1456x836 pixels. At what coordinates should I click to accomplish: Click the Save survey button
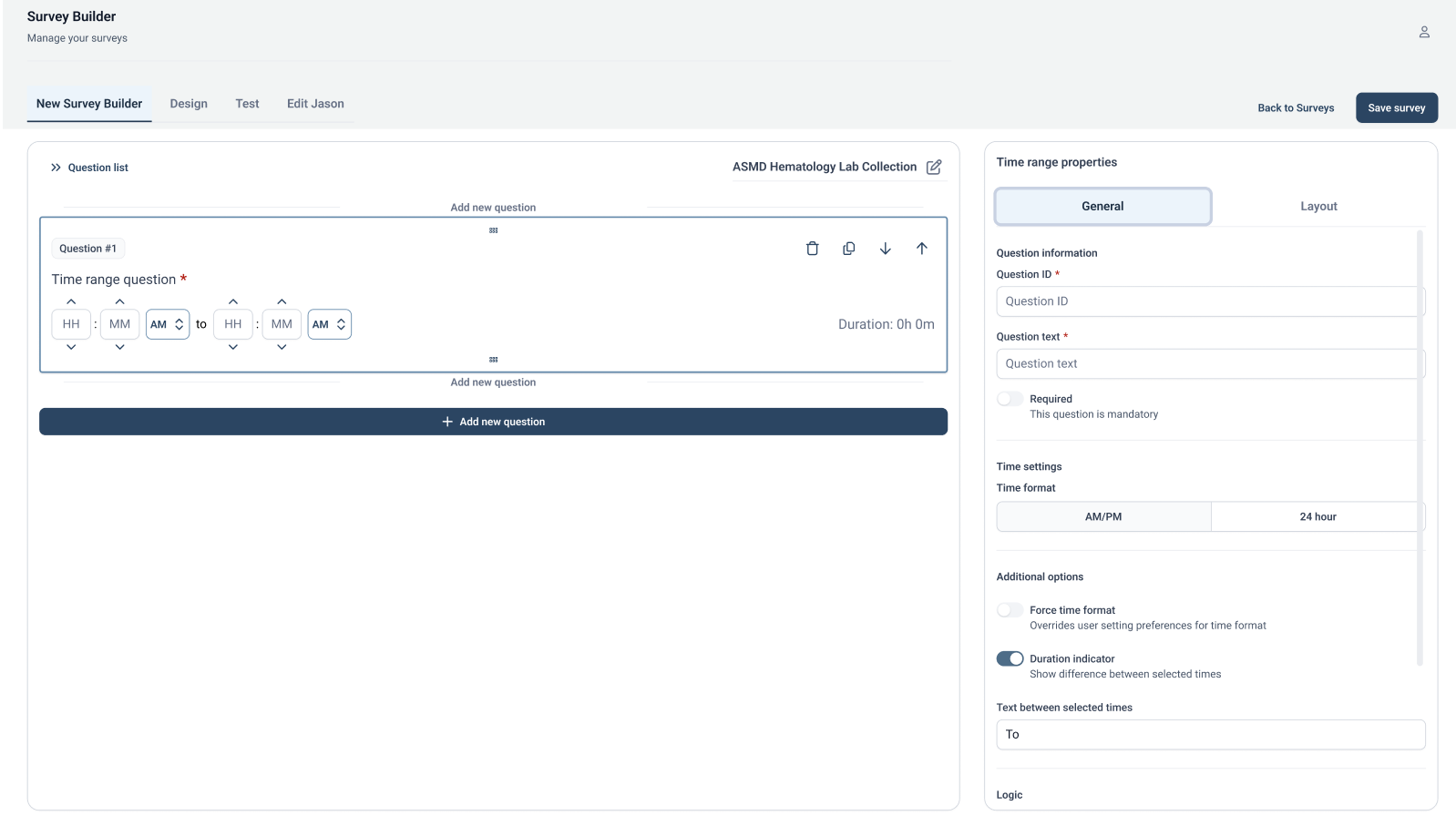pyautogui.click(x=1396, y=107)
